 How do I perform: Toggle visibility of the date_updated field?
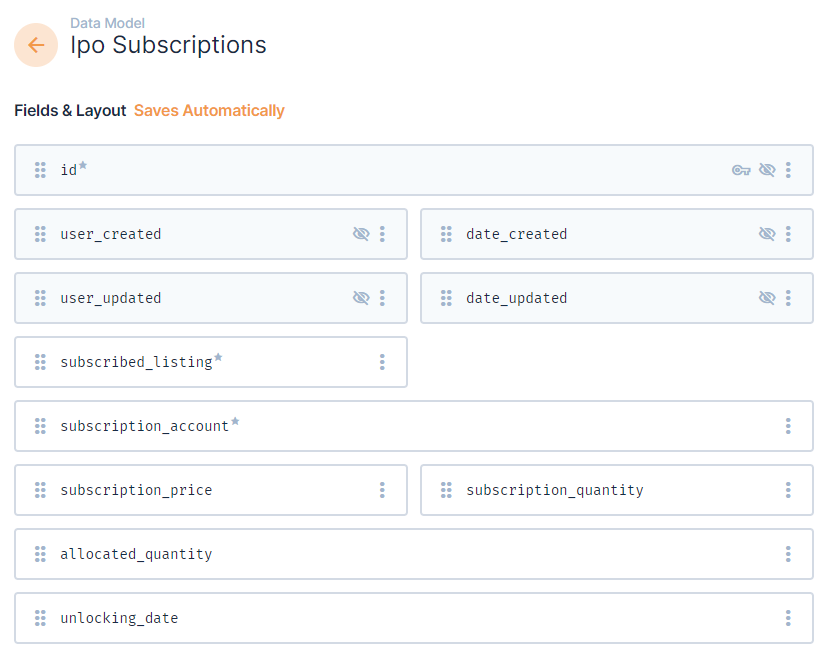(x=767, y=297)
